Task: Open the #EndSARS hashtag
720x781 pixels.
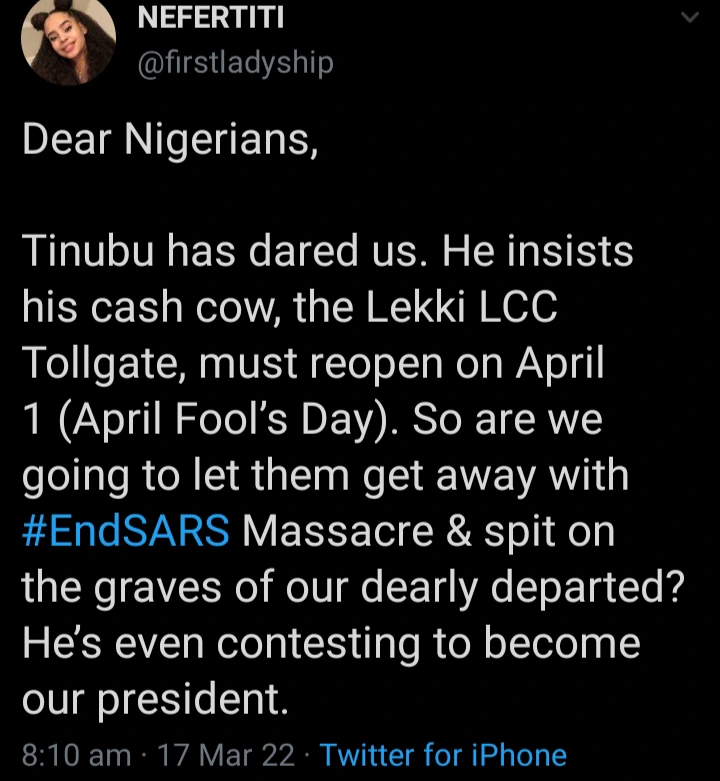Action: point(126,531)
